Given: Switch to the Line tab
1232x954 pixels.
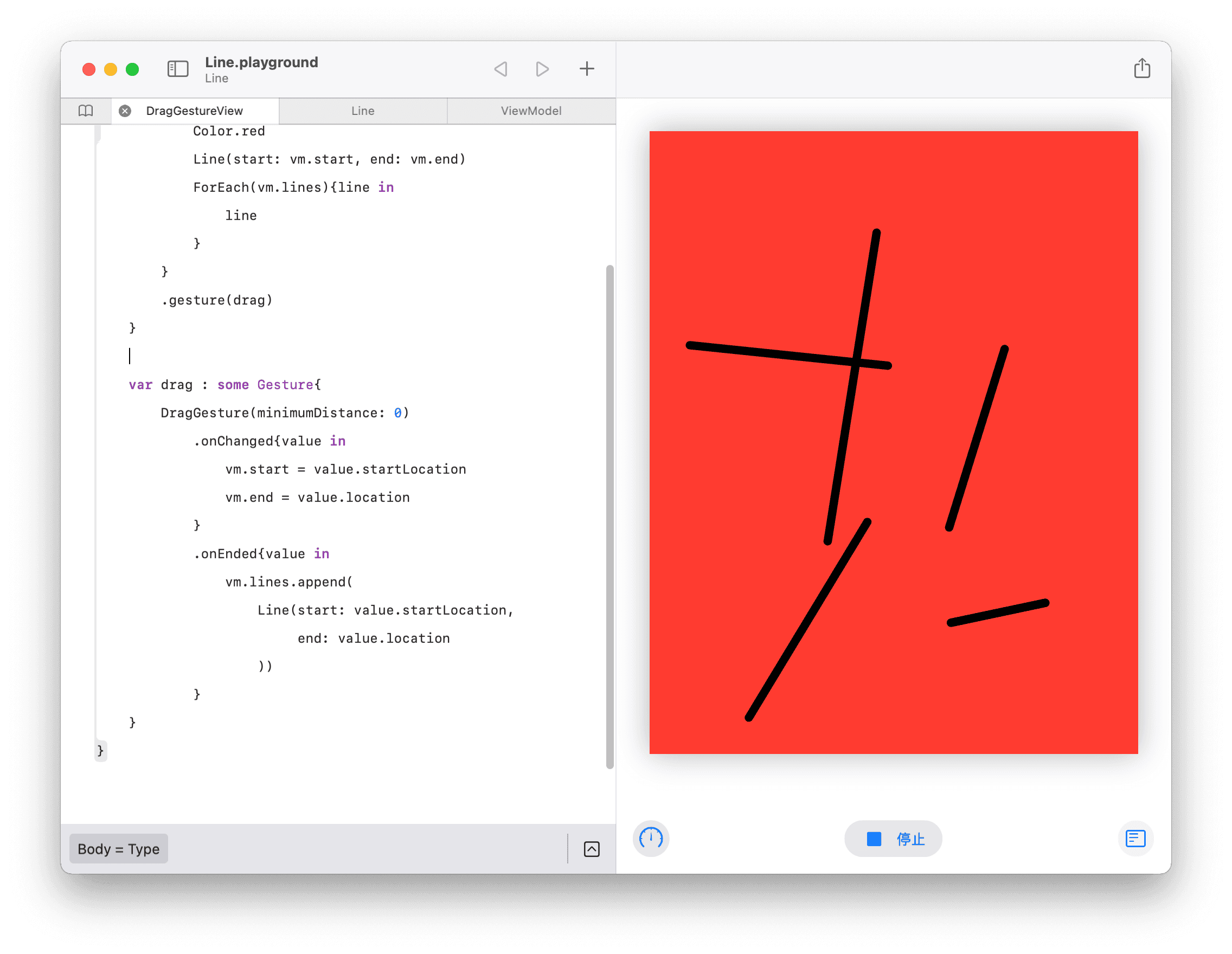Looking at the screenshot, I should (363, 111).
